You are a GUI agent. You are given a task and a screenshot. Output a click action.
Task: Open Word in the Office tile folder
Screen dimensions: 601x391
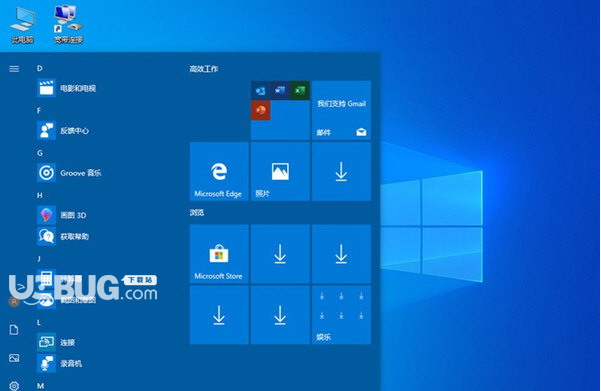(280, 91)
